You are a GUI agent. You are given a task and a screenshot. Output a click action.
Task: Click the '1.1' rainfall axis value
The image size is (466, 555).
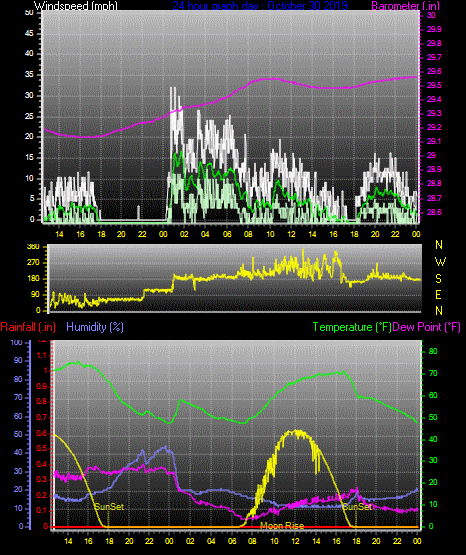pos(42,355)
